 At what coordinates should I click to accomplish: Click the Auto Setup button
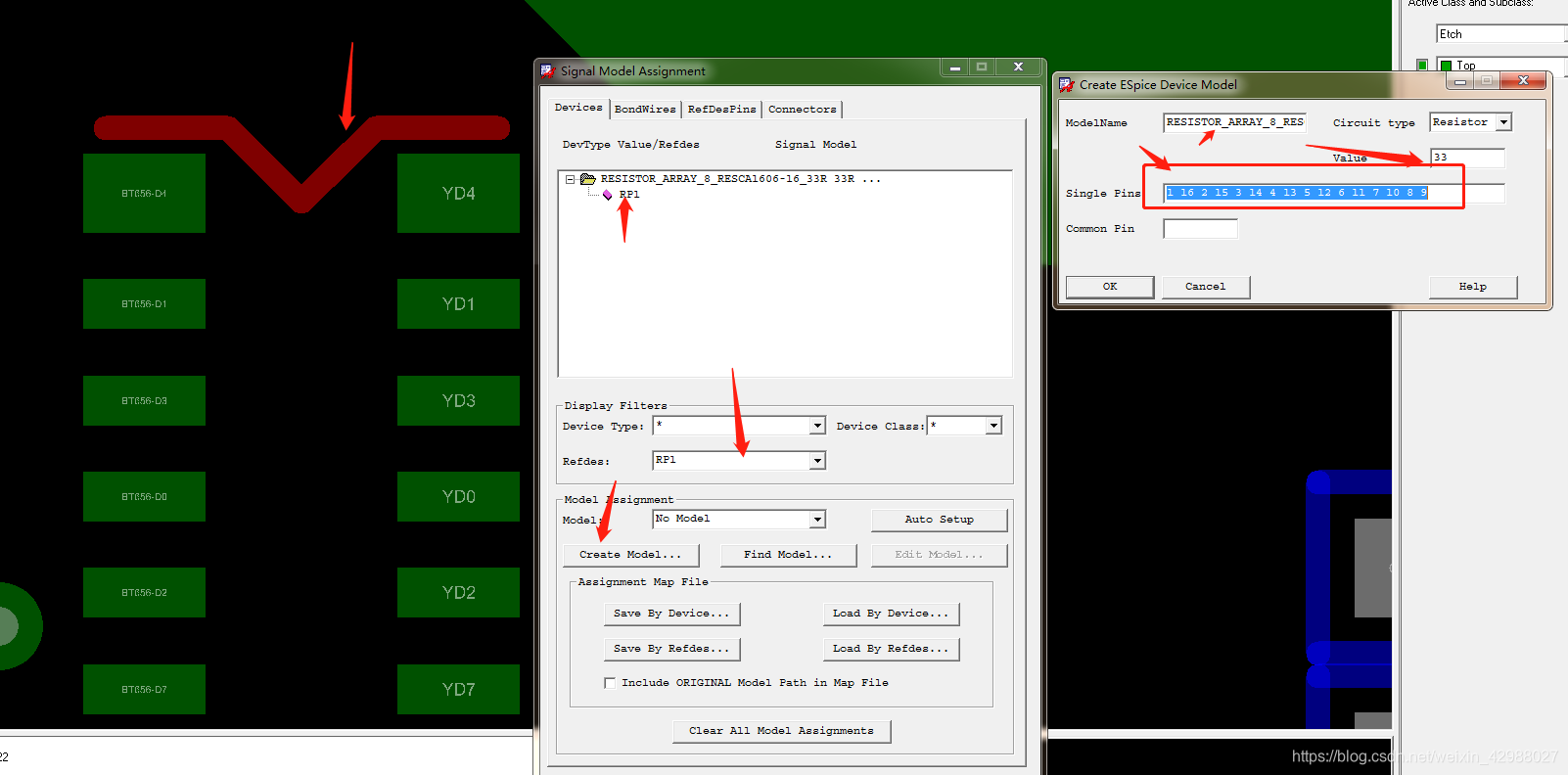939,520
